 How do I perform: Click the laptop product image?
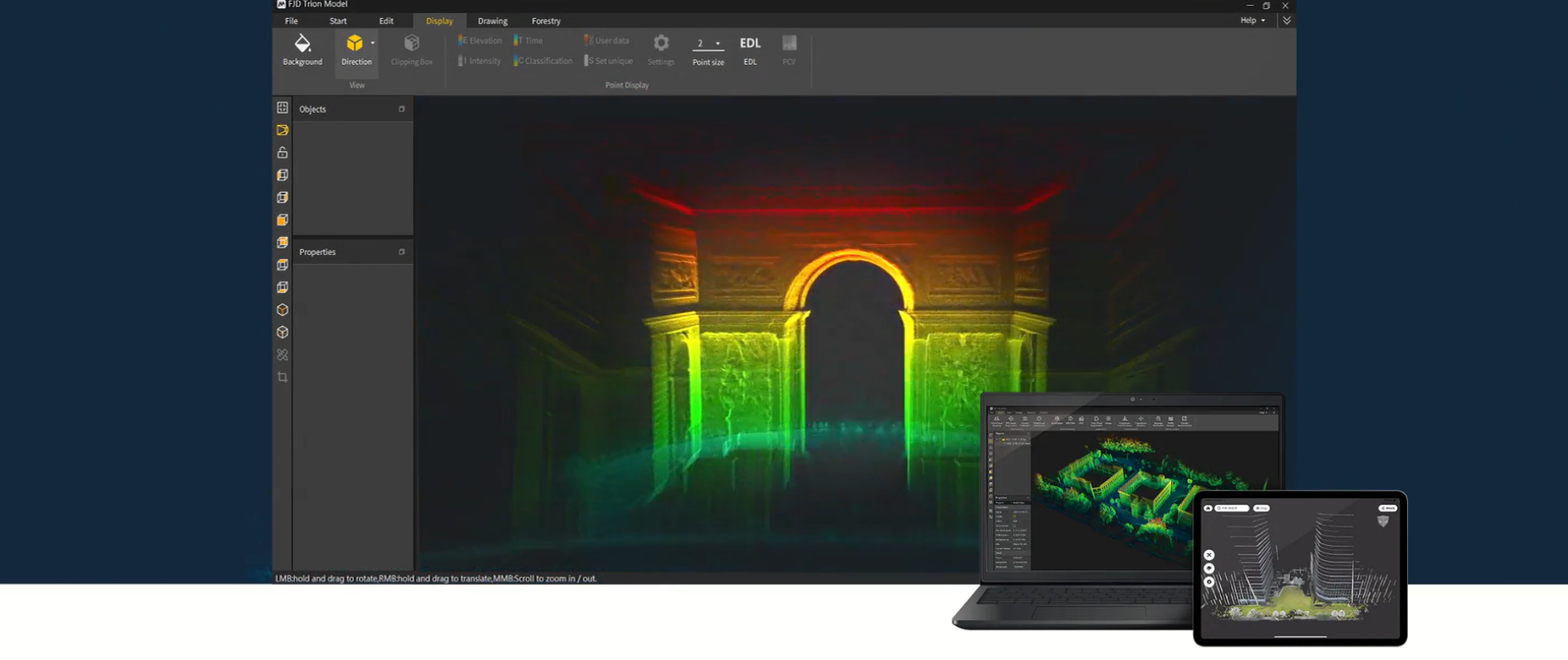click(x=1094, y=506)
